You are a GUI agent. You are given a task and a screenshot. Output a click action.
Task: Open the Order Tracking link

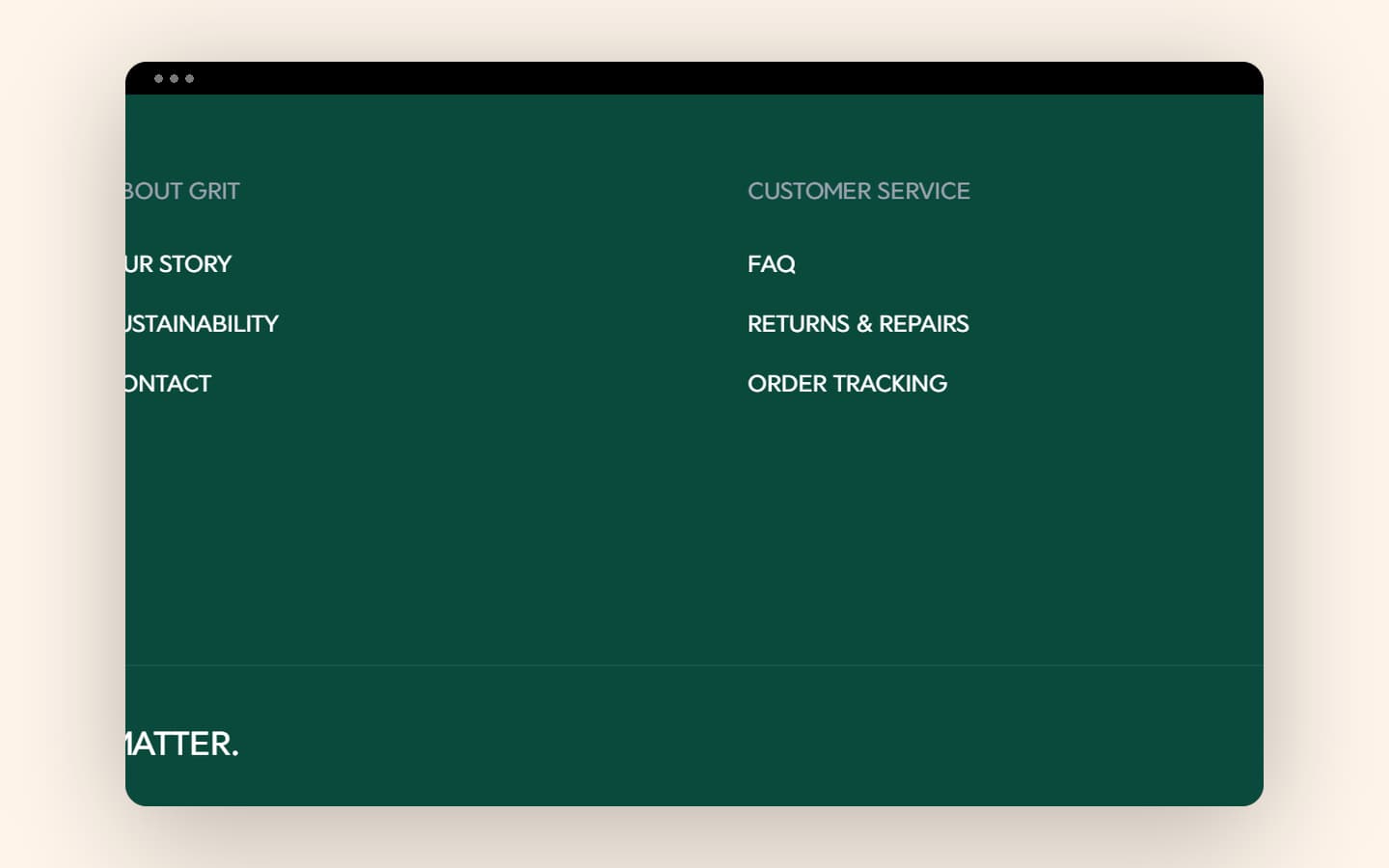(848, 384)
